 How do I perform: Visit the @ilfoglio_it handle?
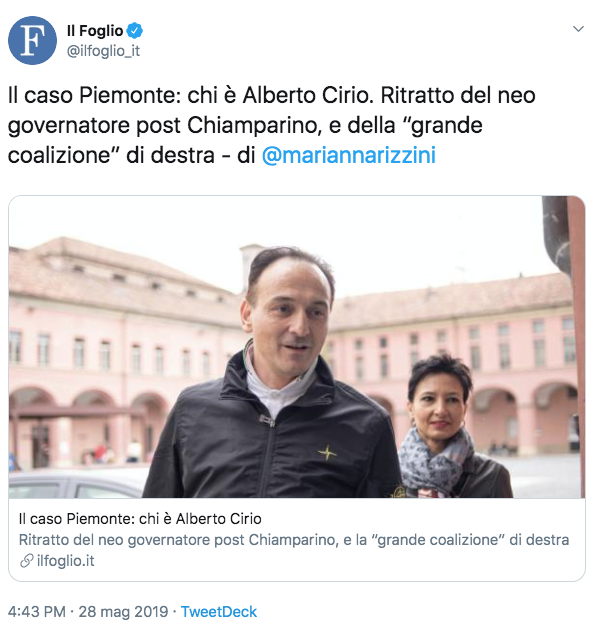click(103, 51)
